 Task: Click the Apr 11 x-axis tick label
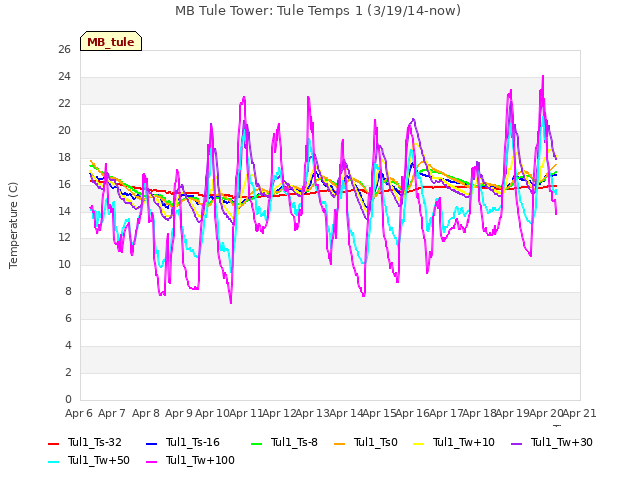[246, 413]
